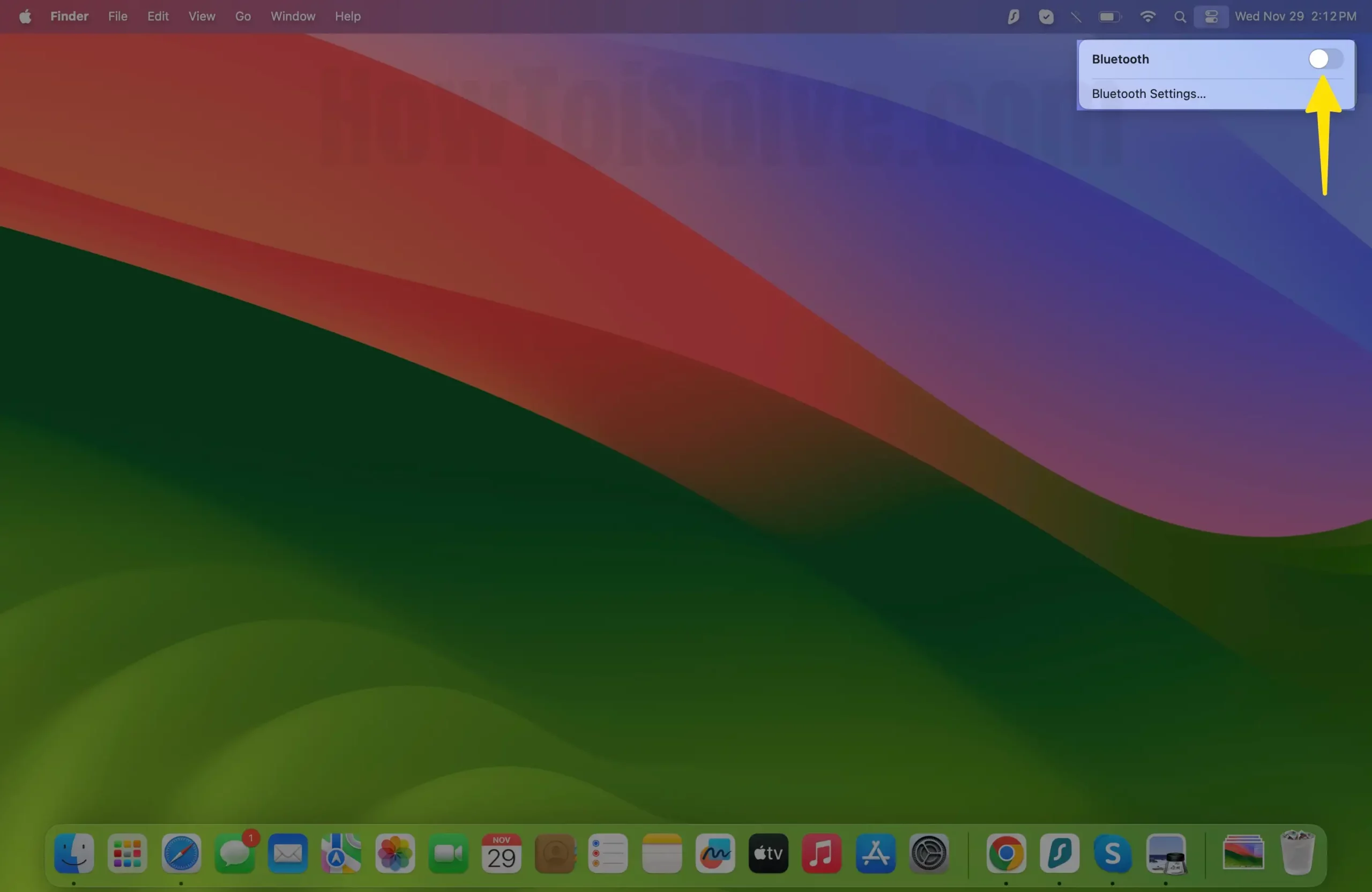Open Messages app in Dock

coord(235,853)
